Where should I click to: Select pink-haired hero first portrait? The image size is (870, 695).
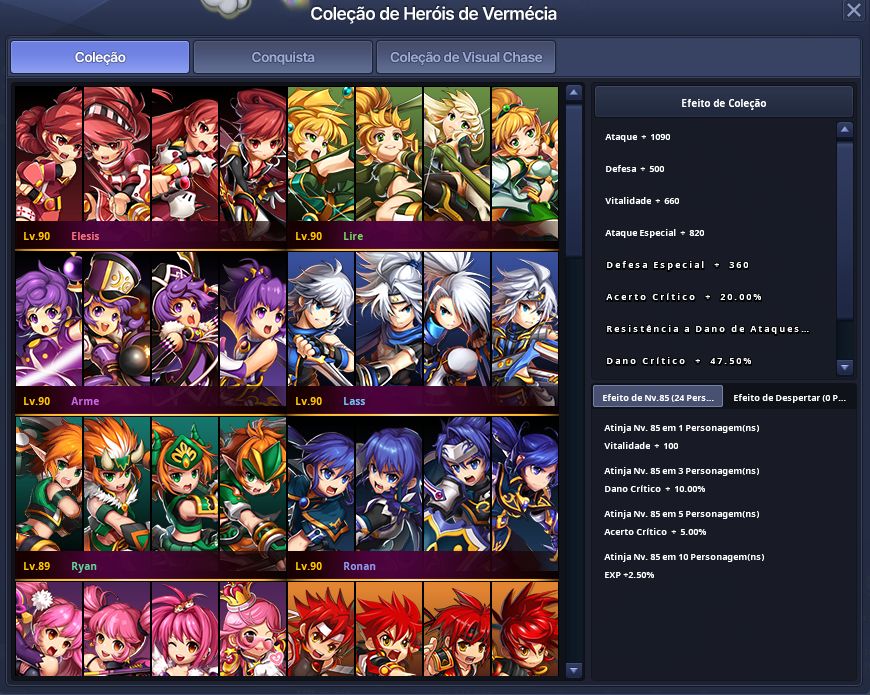point(49,629)
